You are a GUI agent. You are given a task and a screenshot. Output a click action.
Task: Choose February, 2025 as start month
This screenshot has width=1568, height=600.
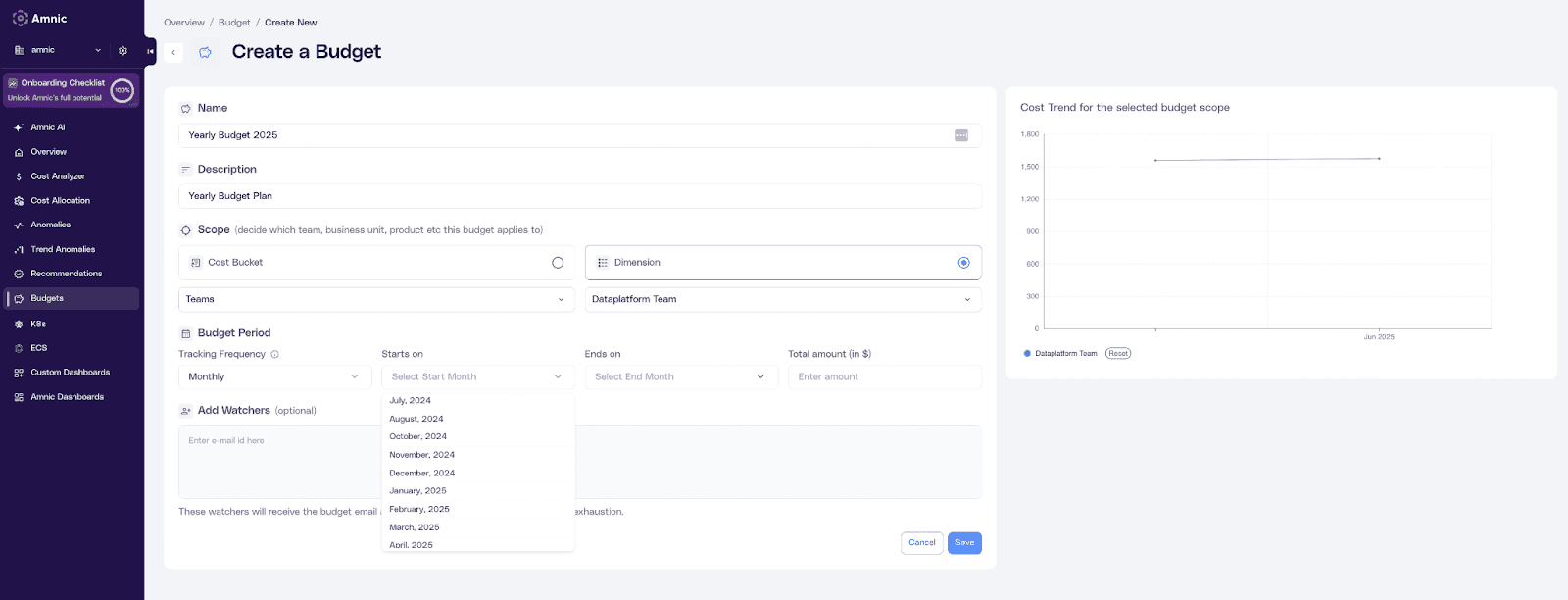coord(477,509)
